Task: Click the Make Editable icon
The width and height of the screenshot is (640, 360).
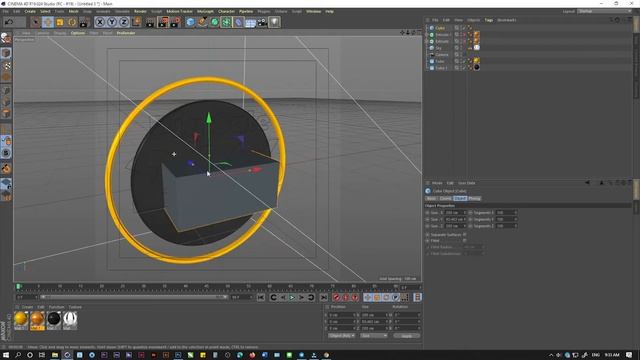Action: (6, 38)
